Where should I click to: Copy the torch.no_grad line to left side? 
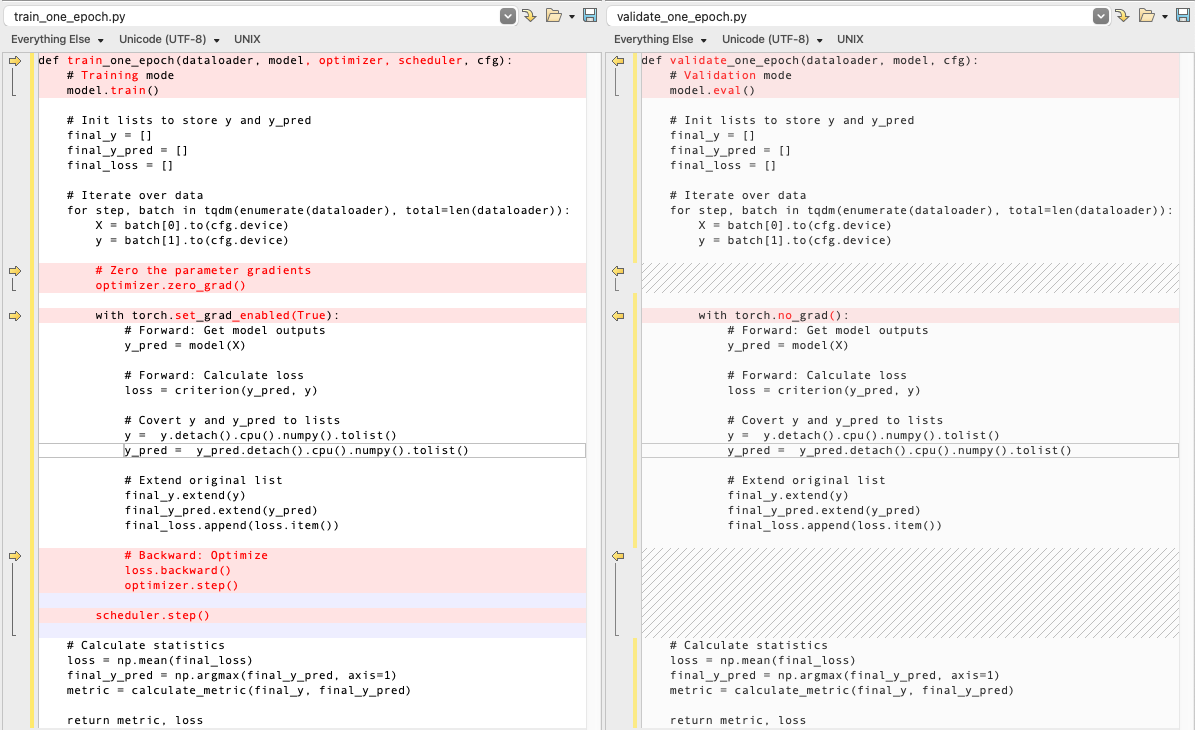(618, 316)
